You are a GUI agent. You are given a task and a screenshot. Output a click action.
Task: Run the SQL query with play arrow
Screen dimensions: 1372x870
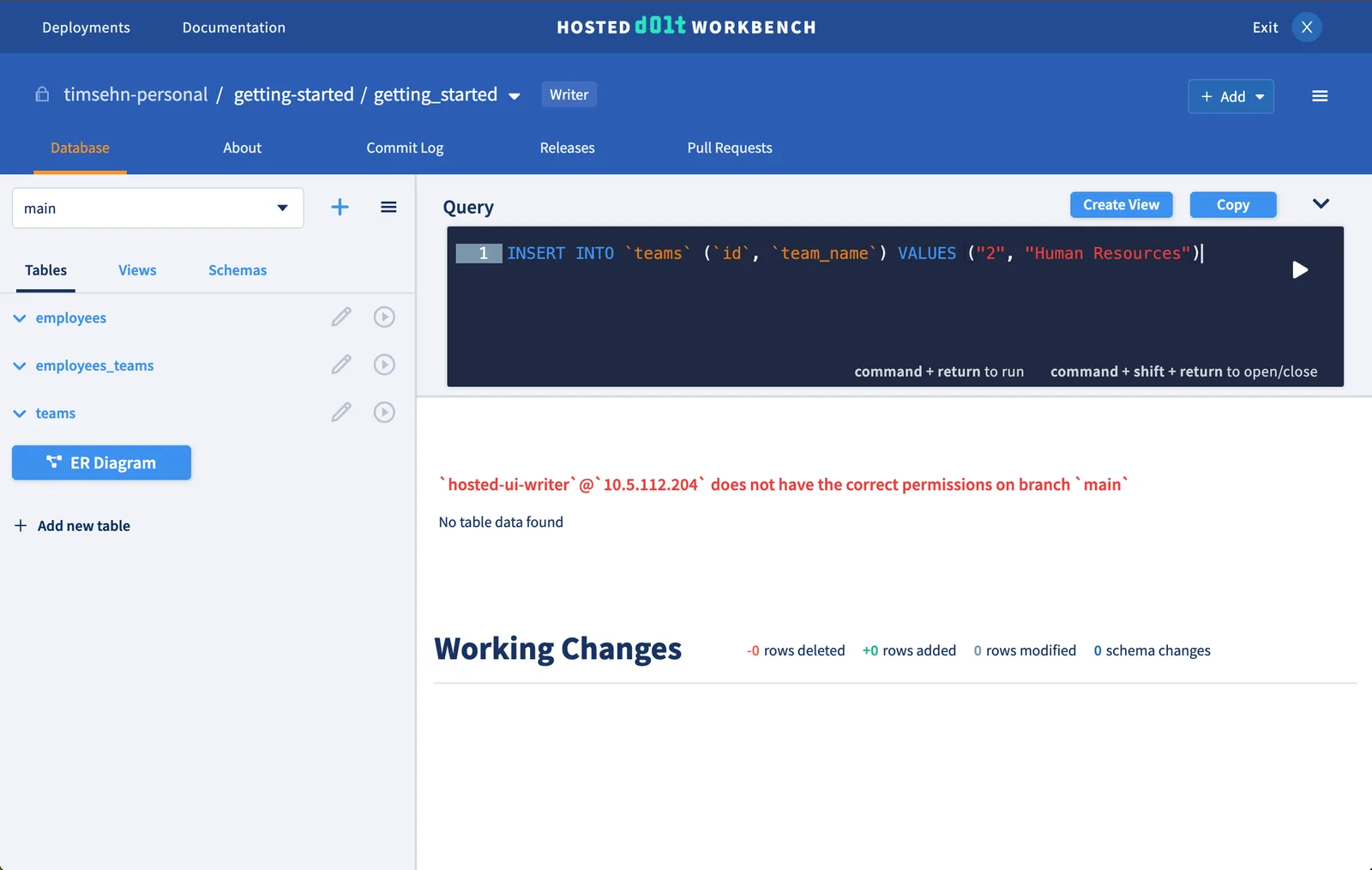(x=1300, y=270)
